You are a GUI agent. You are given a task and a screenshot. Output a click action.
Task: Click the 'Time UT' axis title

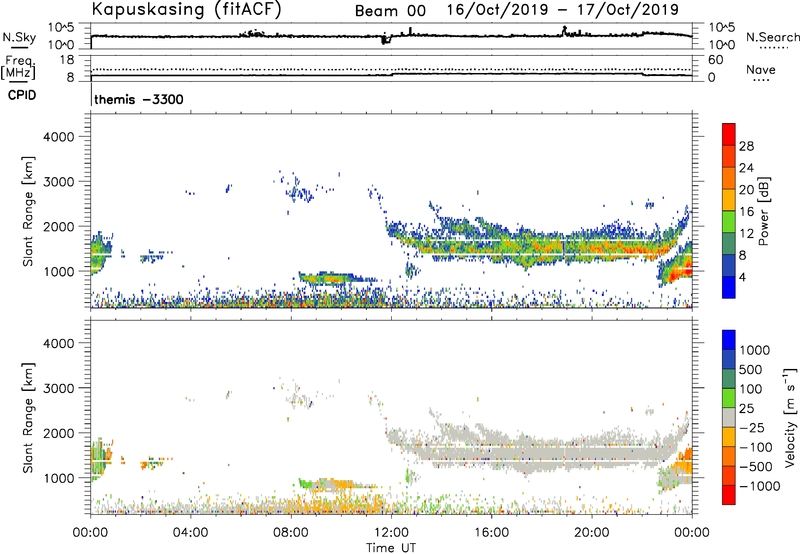(x=391, y=548)
